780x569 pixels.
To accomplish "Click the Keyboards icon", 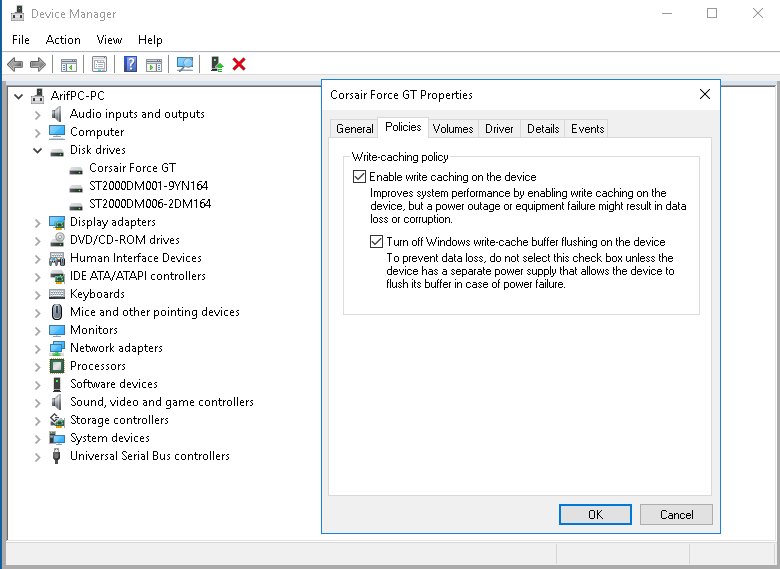I will (x=57, y=294).
